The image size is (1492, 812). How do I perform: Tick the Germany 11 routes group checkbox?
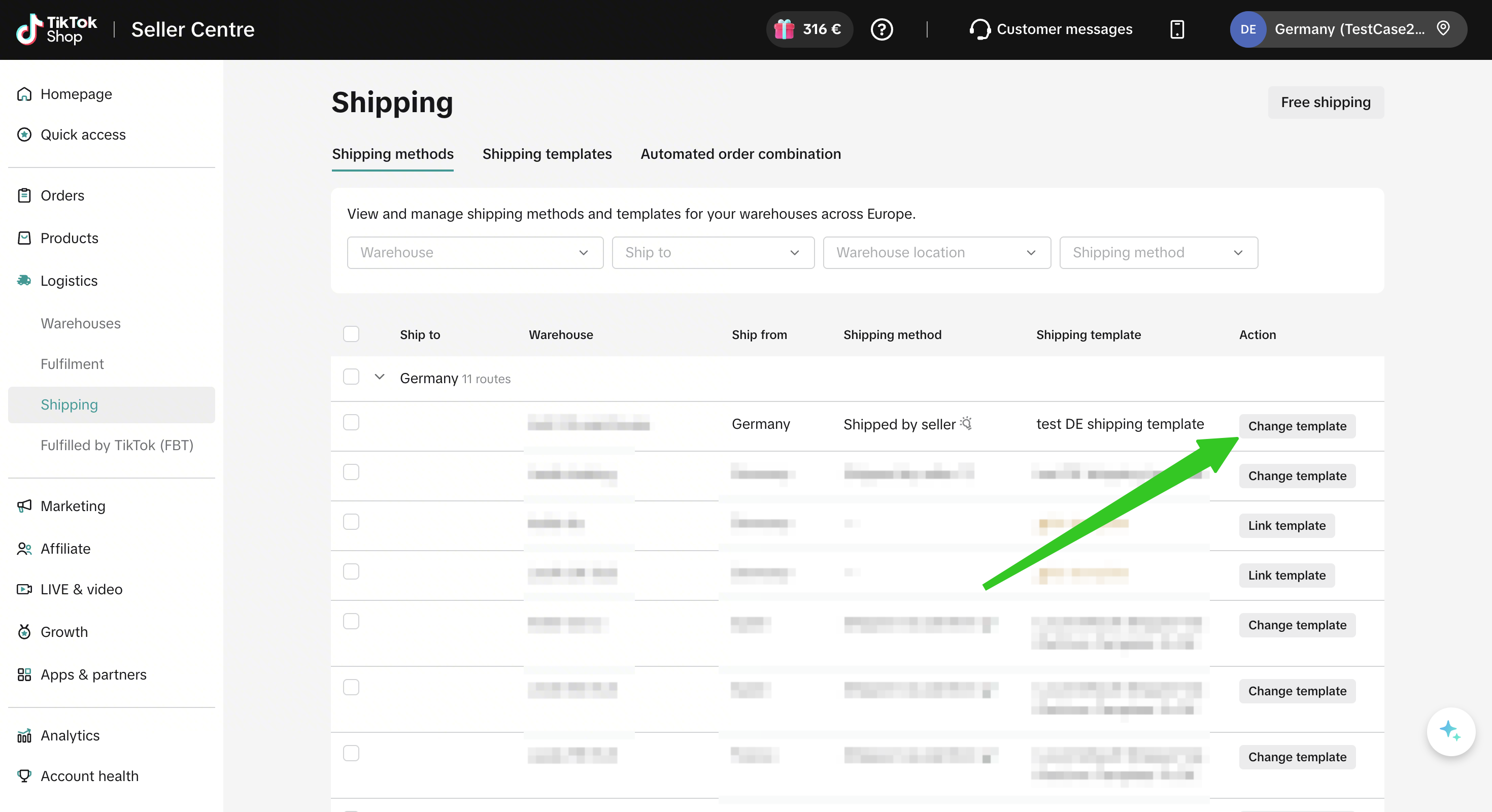pos(351,377)
